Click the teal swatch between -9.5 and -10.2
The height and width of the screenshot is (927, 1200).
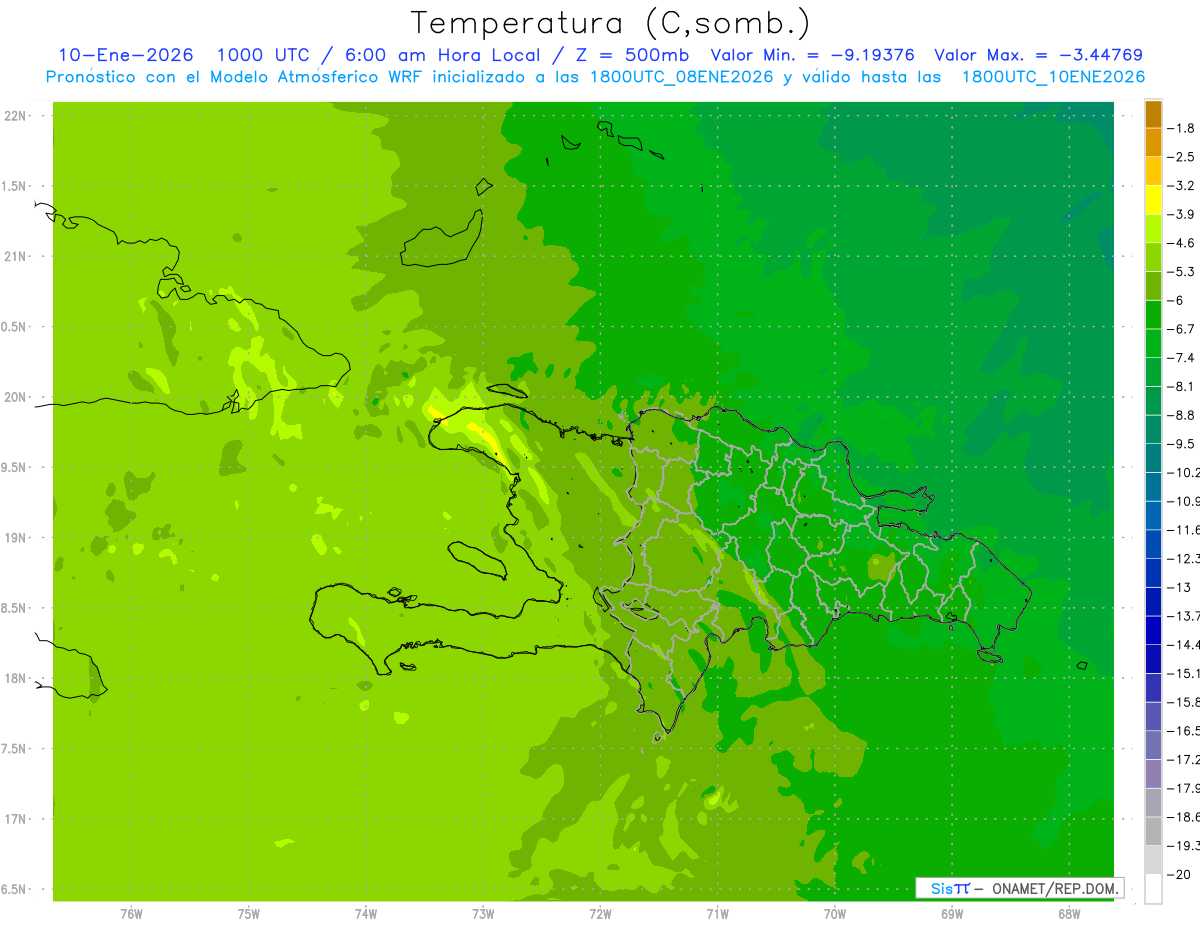(1153, 458)
